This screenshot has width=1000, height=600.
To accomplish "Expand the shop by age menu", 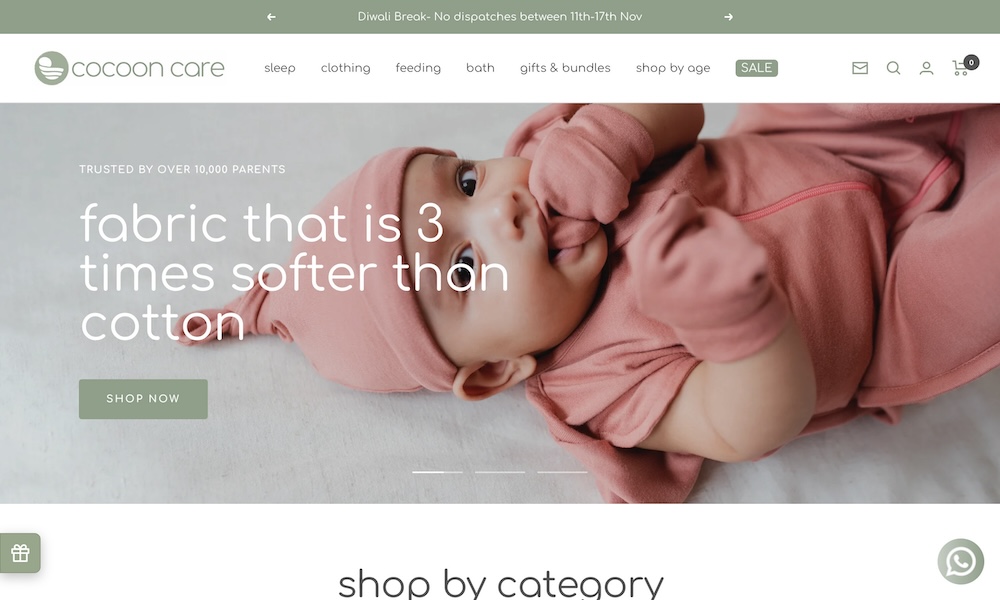I will point(673,68).
